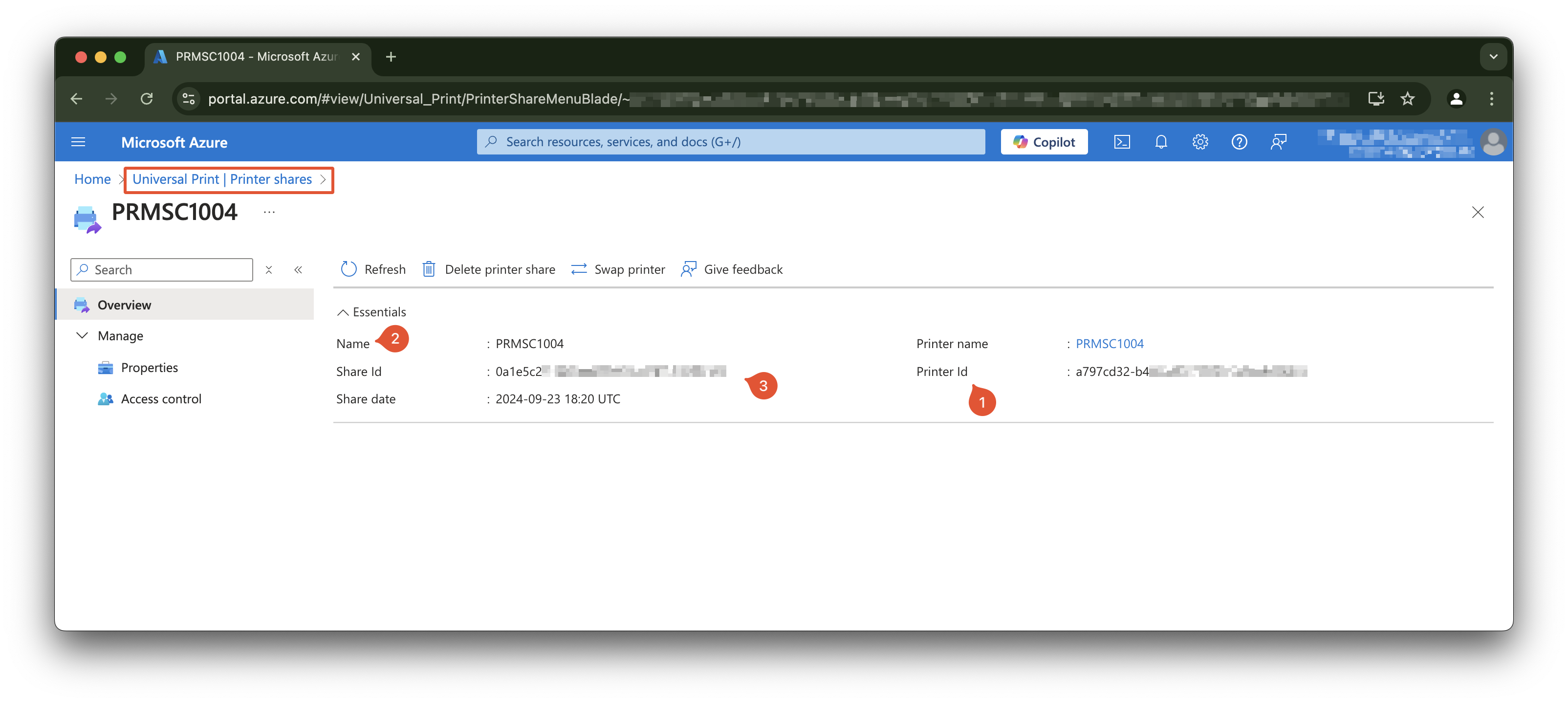Open the tab search dropdown arrow

click(x=1493, y=57)
